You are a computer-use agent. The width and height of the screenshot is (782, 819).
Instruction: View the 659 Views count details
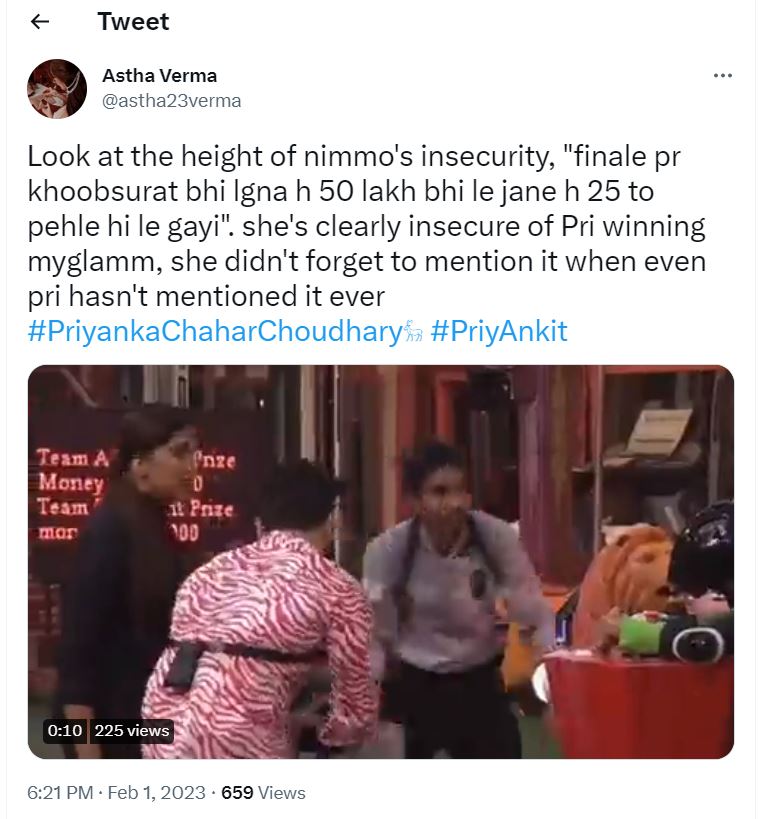263,792
